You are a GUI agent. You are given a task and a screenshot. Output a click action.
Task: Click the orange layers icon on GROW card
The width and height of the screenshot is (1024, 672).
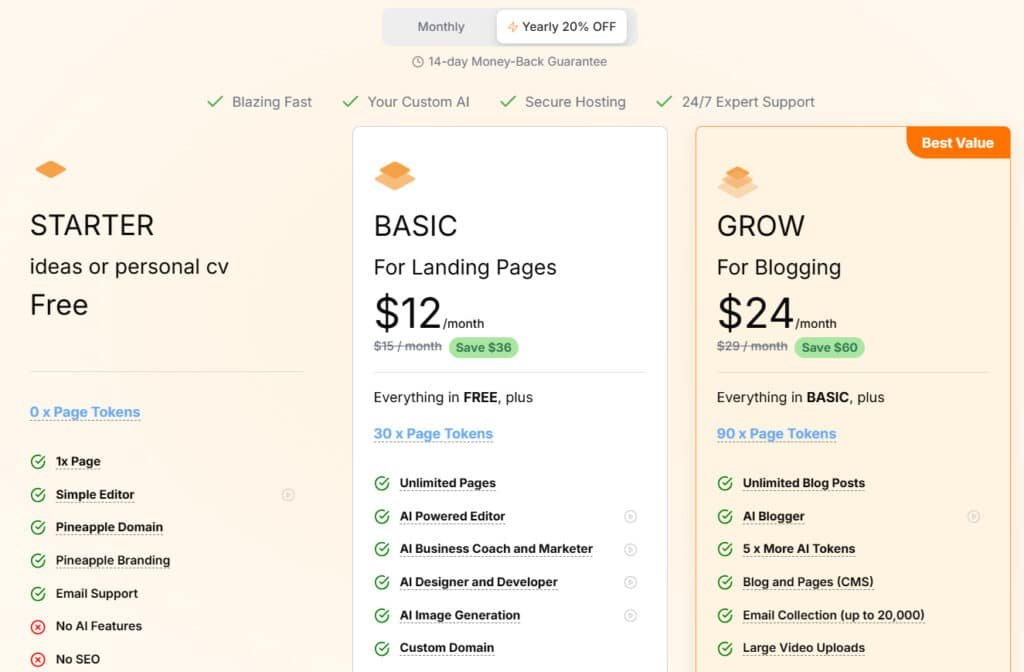coord(738,181)
